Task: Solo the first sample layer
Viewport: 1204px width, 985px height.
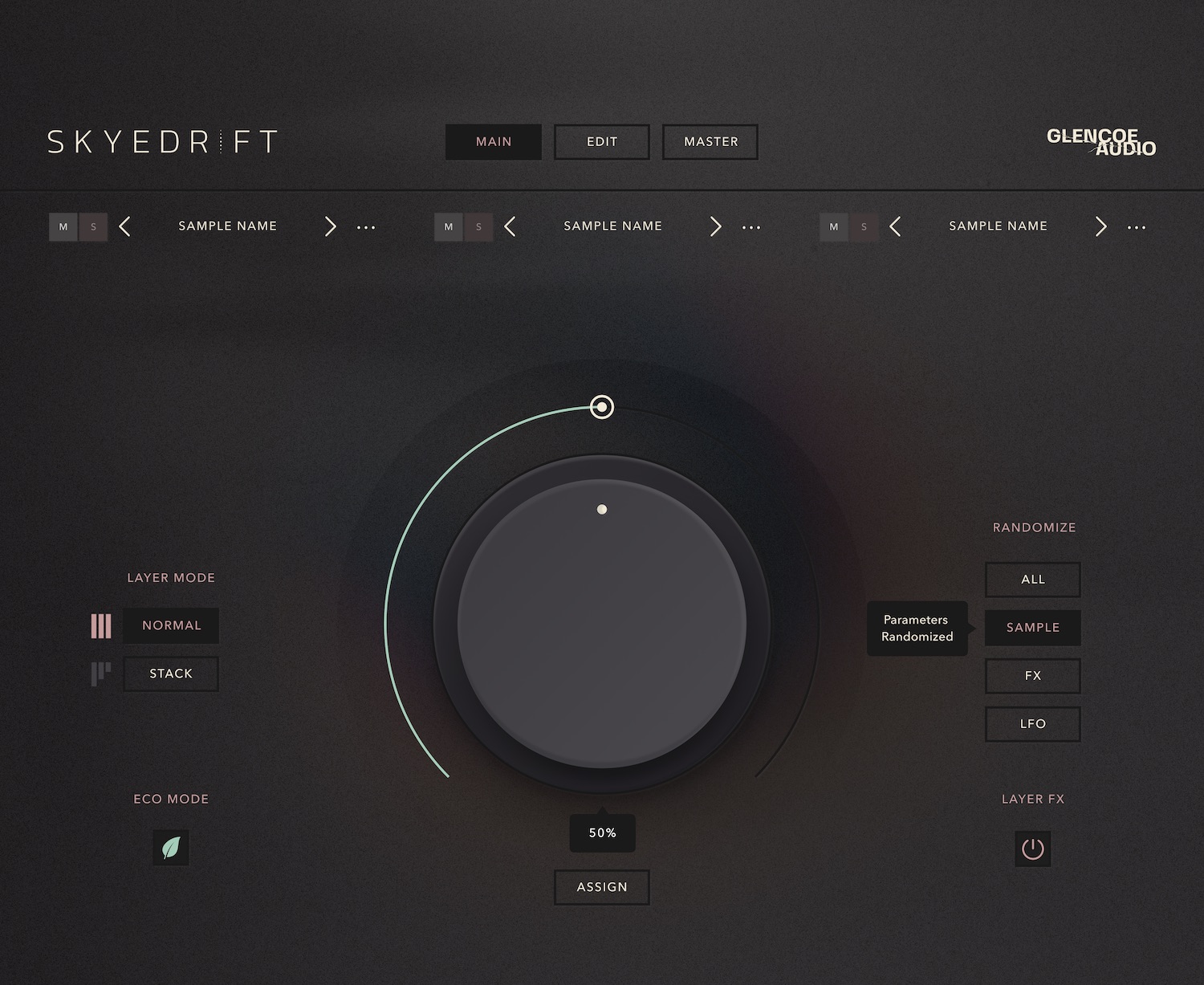Action: point(93,227)
